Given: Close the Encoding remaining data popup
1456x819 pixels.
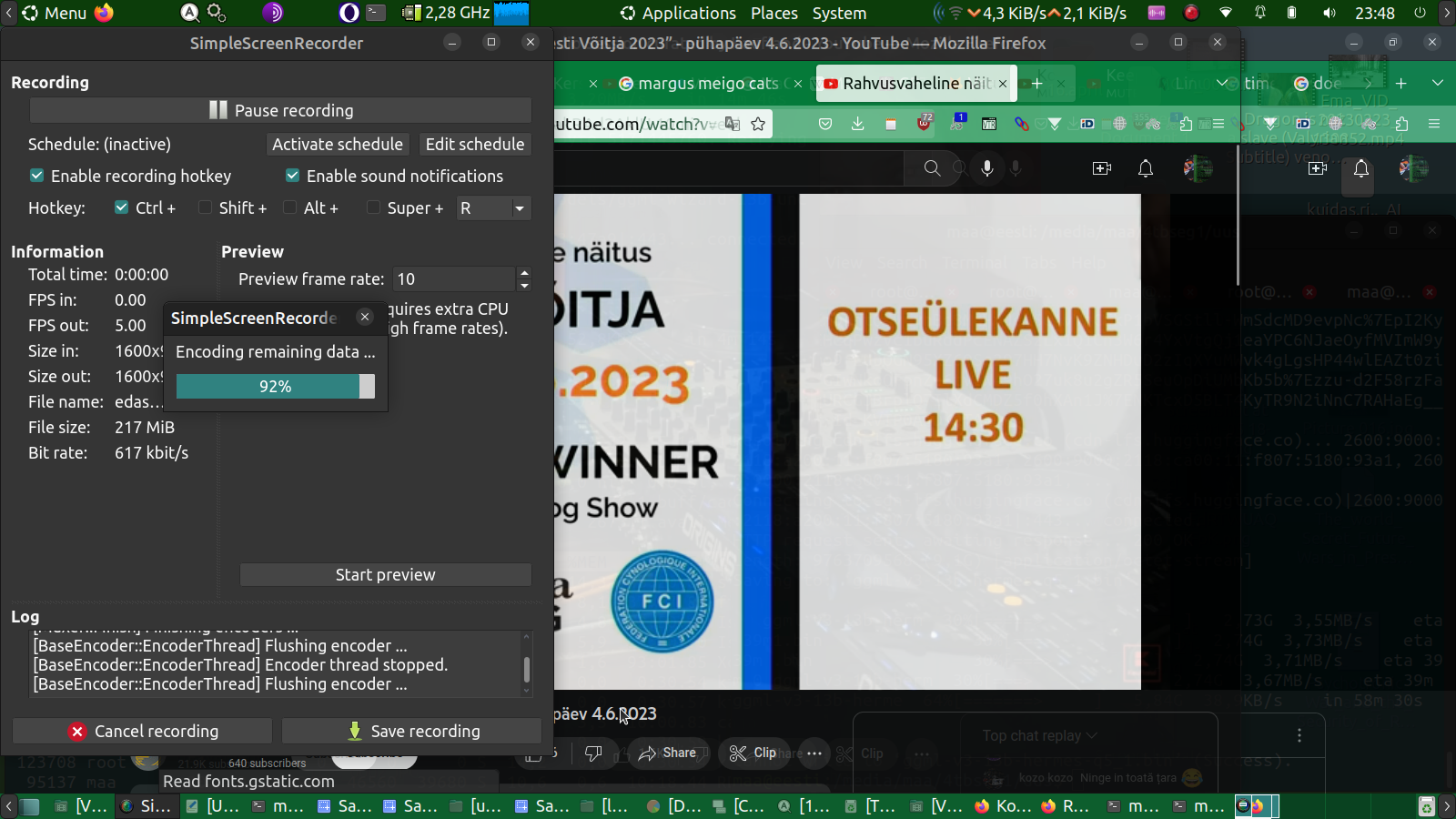Looking at the screenshot, I should (x=365, y=317).
